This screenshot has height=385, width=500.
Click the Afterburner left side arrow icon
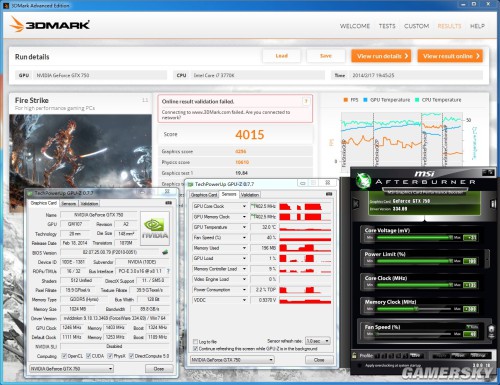pos(356,203)
